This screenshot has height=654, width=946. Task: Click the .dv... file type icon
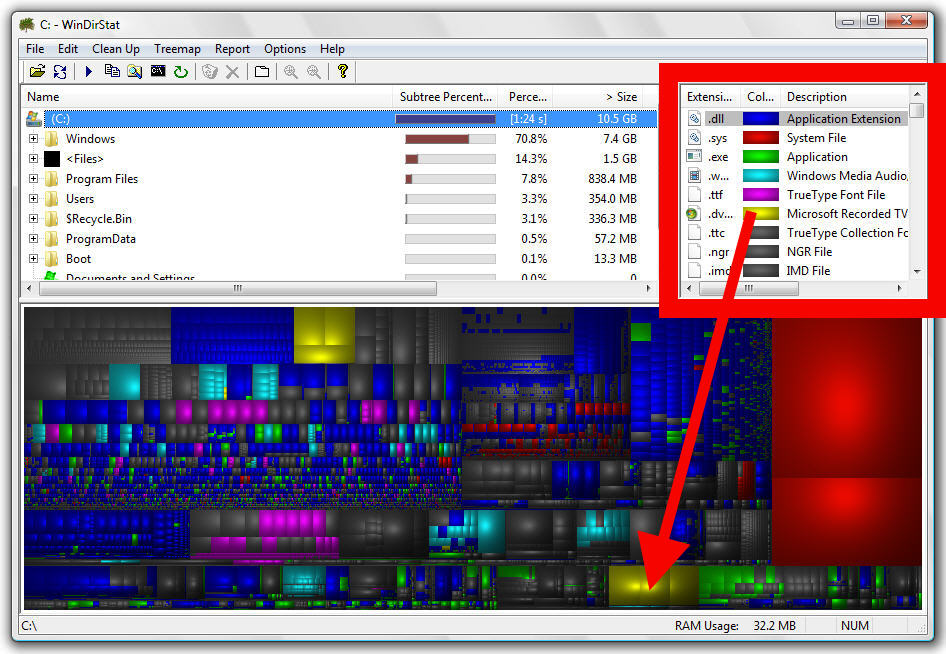click(693, 214)
